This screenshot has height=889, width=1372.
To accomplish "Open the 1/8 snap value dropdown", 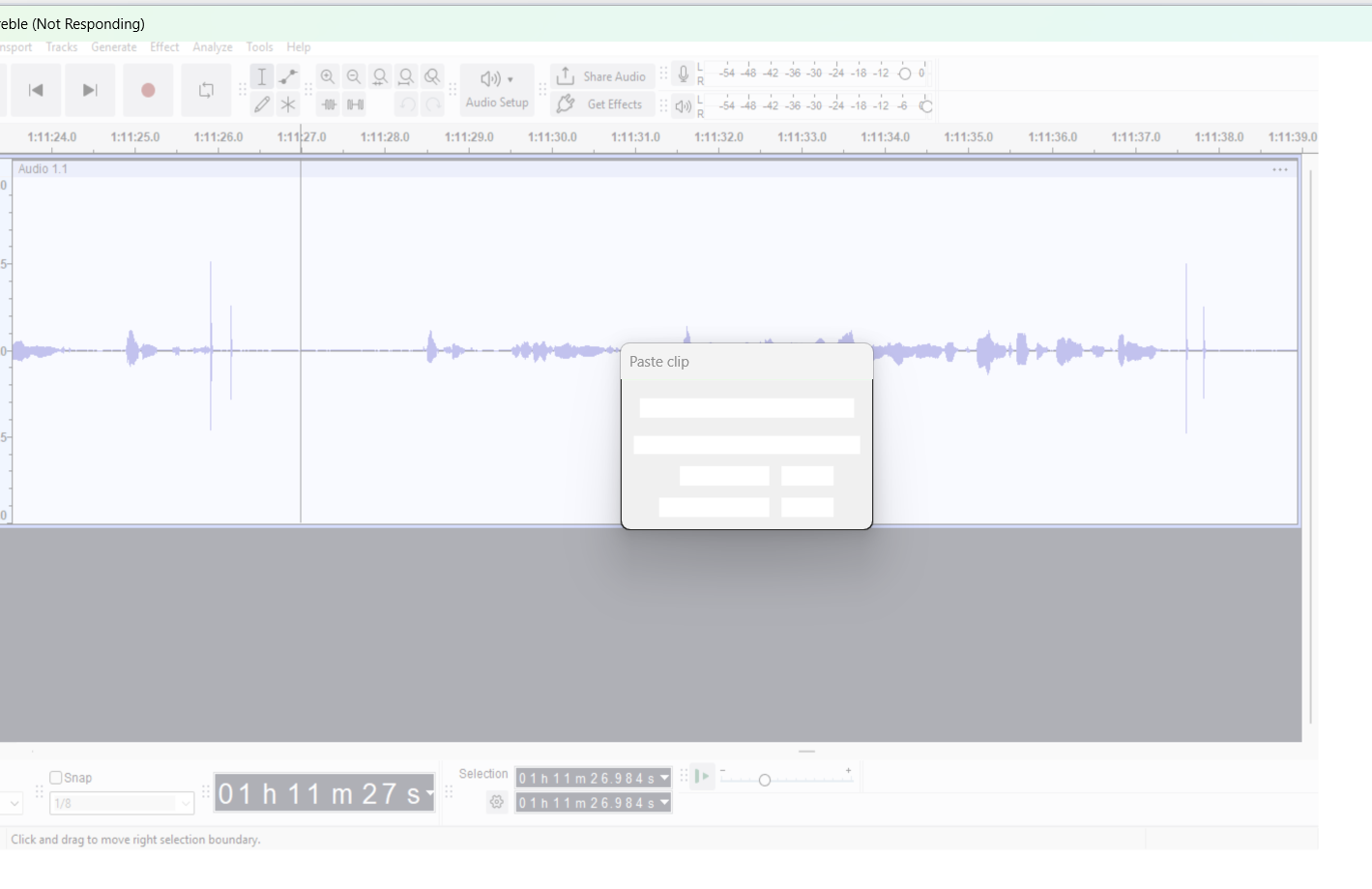I will click(x=122, y=804).
